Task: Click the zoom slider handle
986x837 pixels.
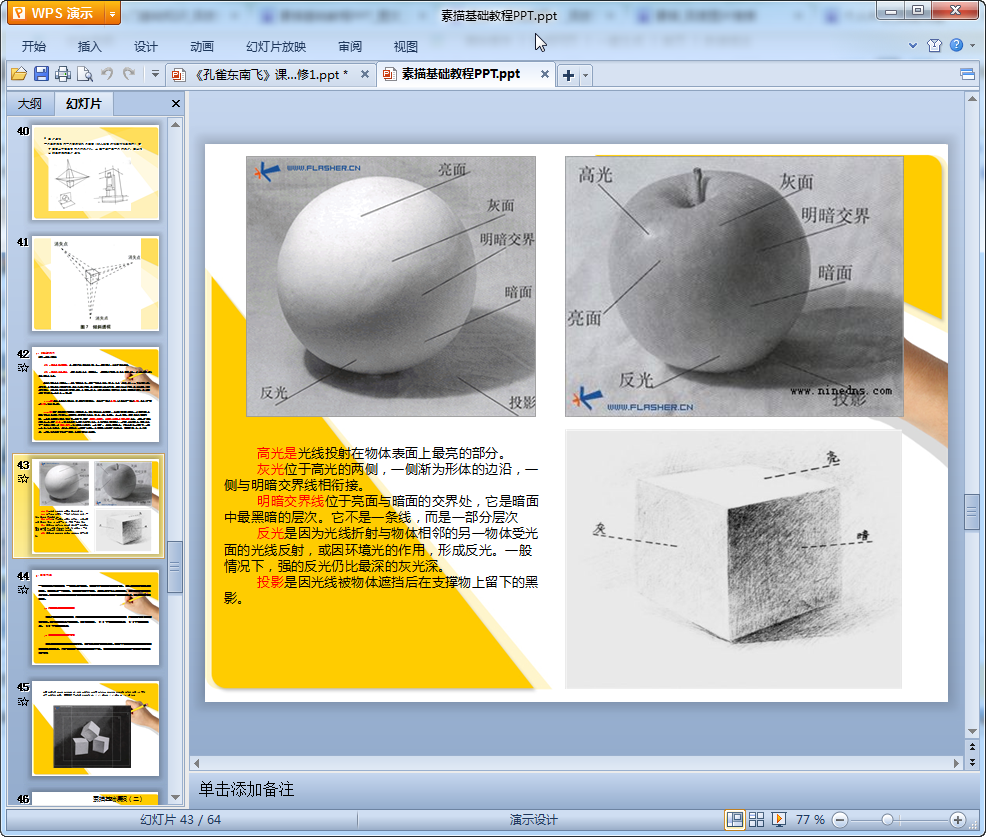Action: pyautogui.click(x=887, y=820)
